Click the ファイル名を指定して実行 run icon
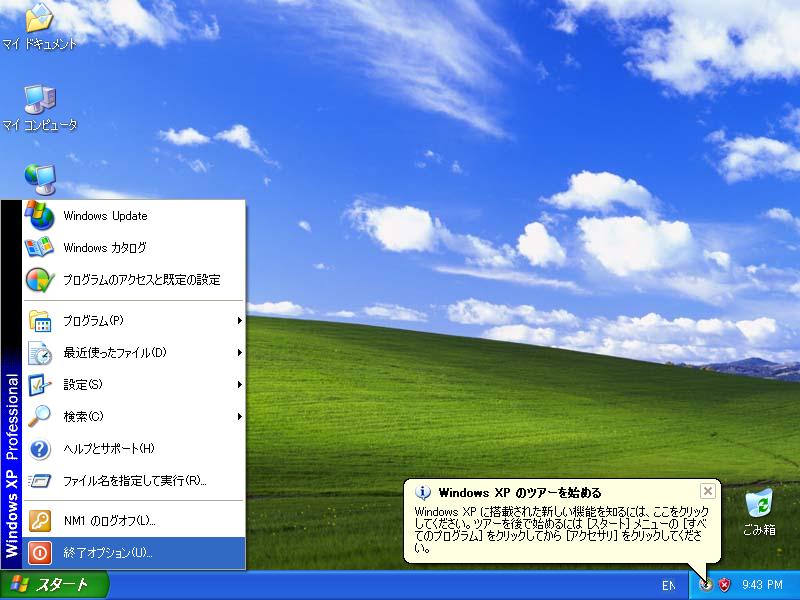The height and width of the screenshot is (600, 800). 39,481
